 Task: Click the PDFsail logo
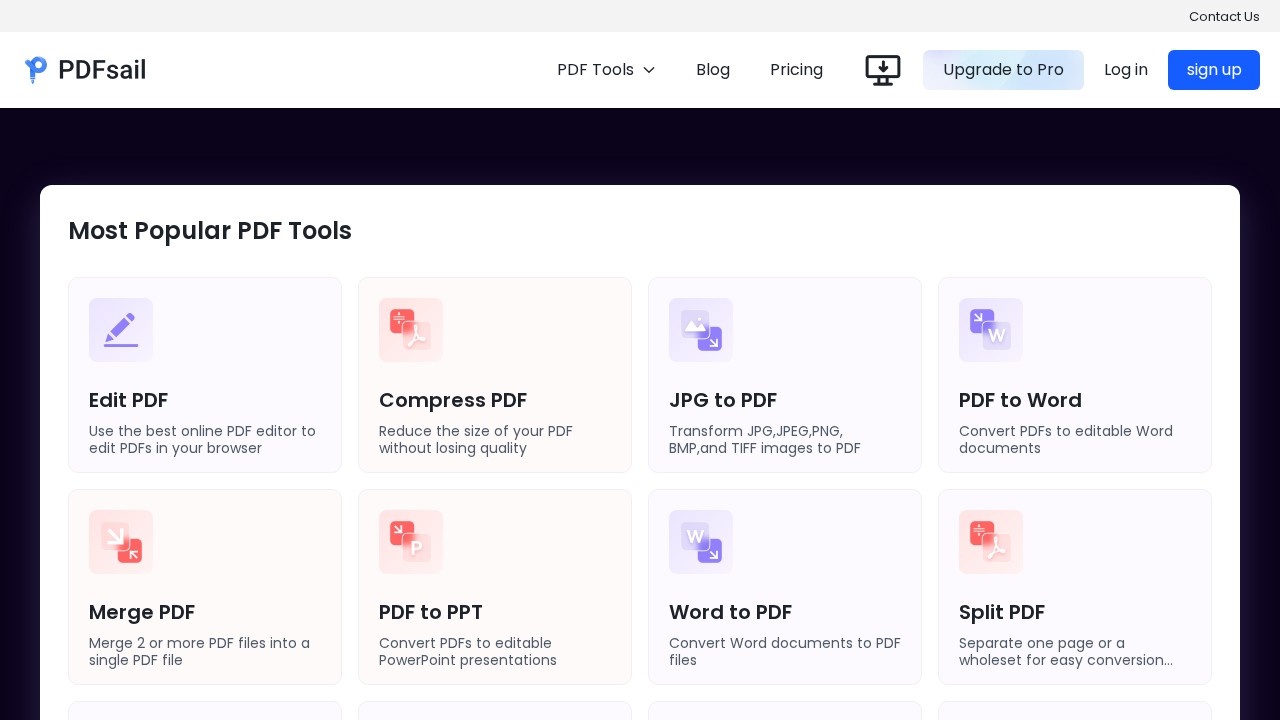[86, 70]
